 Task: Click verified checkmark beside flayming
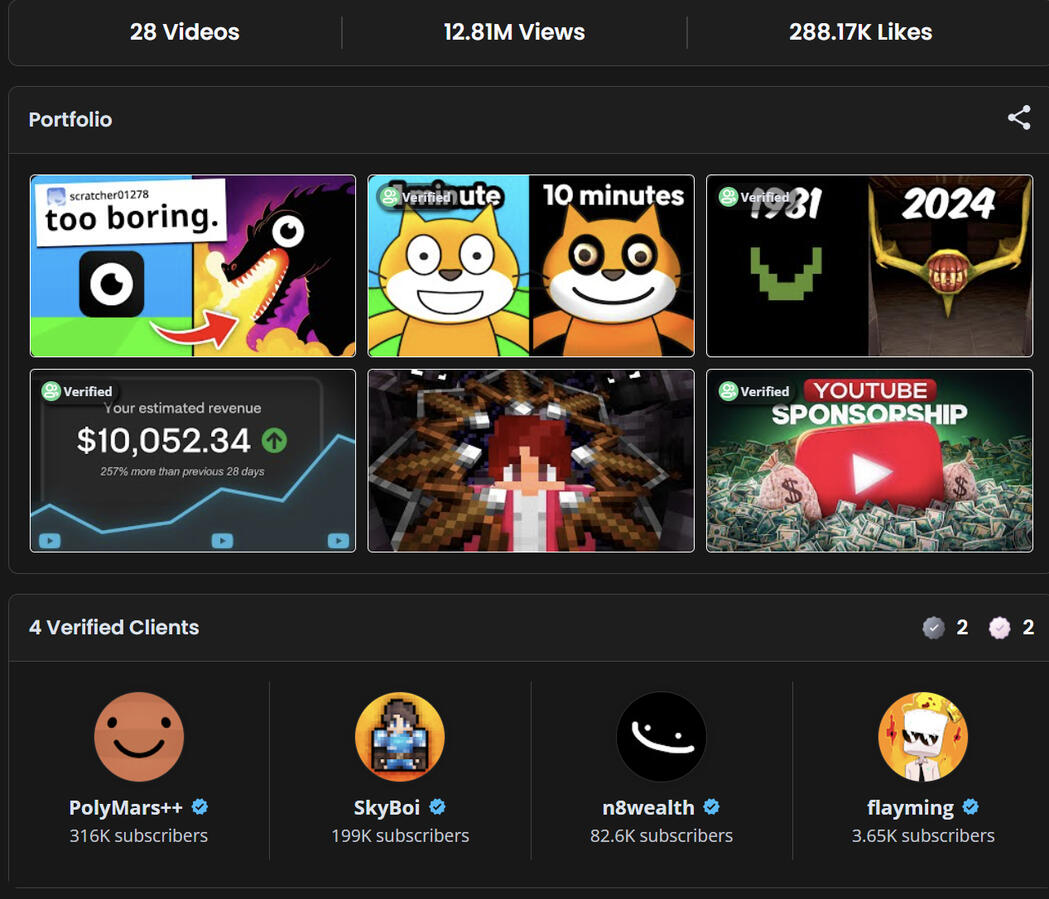(970, 807)
